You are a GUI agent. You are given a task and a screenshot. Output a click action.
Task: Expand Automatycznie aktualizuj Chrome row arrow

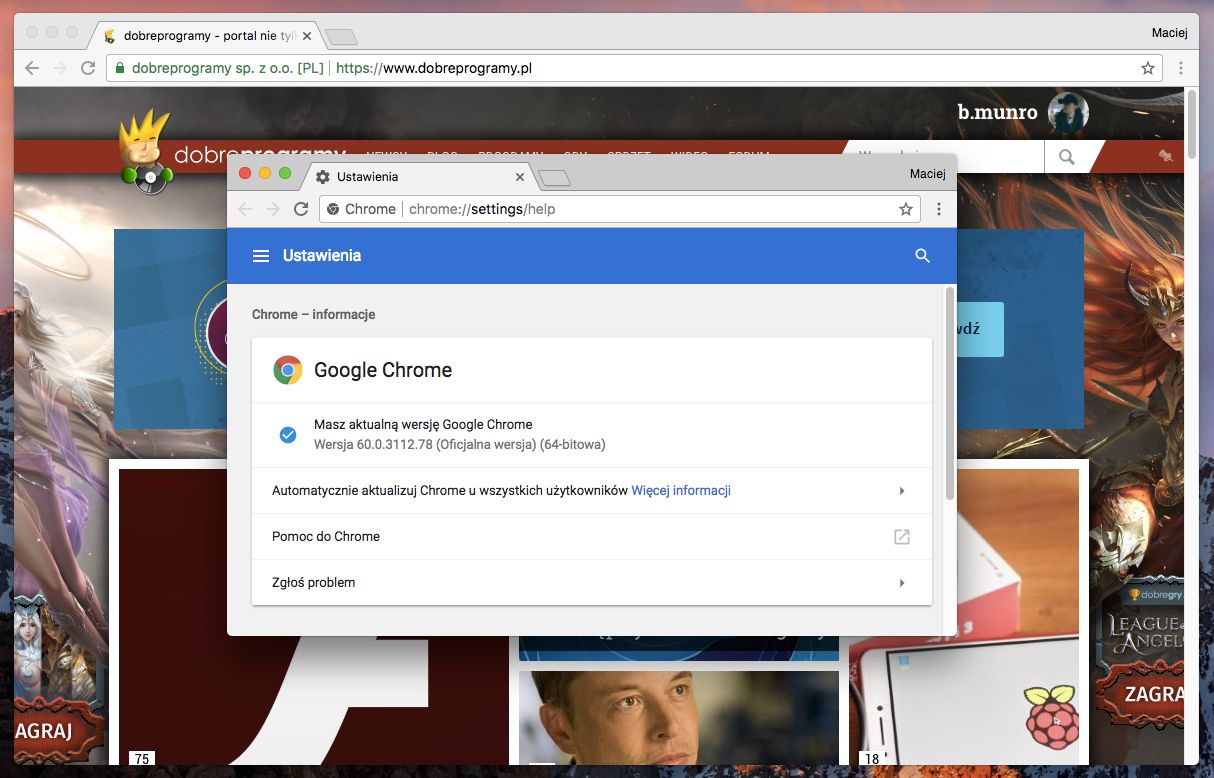902,491
